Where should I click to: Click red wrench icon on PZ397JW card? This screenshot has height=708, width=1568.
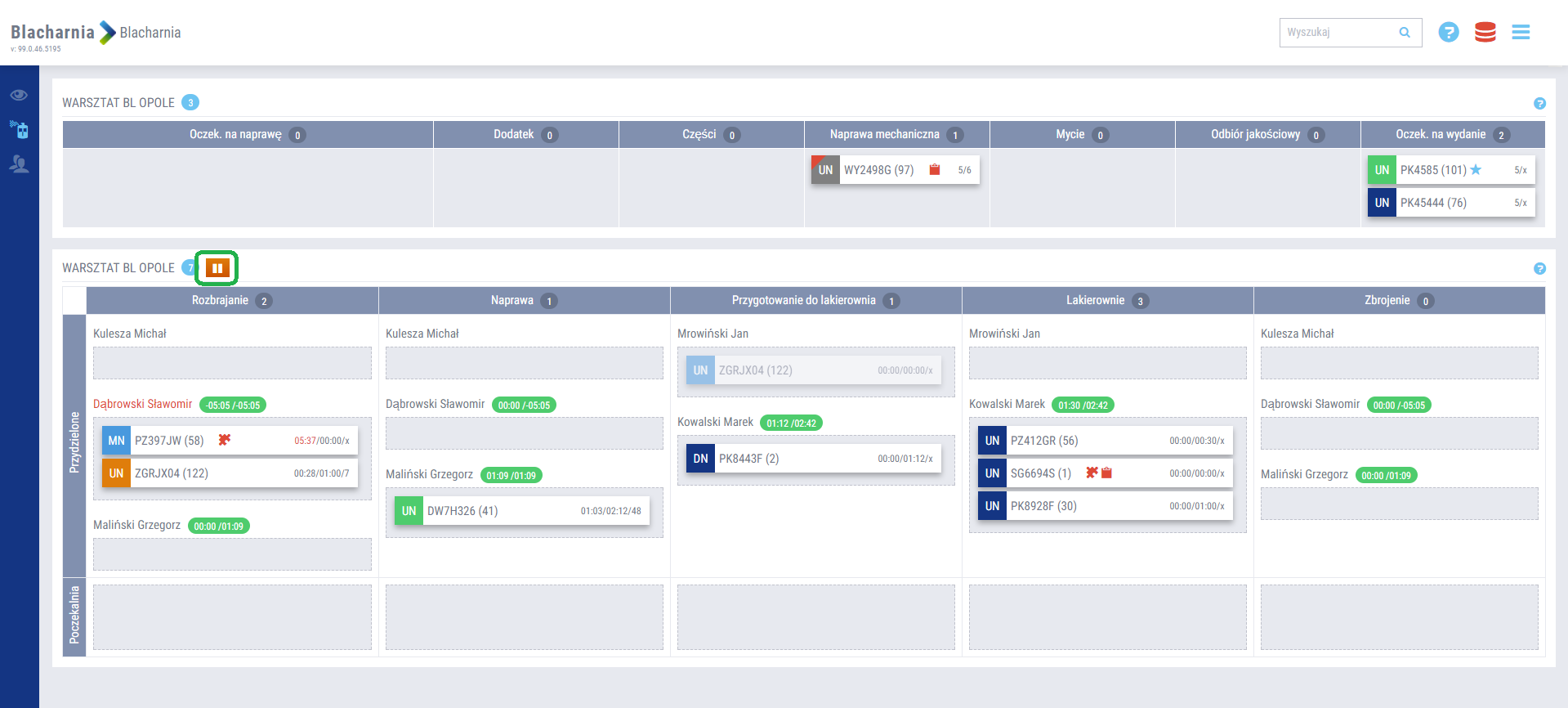point(224,440)
